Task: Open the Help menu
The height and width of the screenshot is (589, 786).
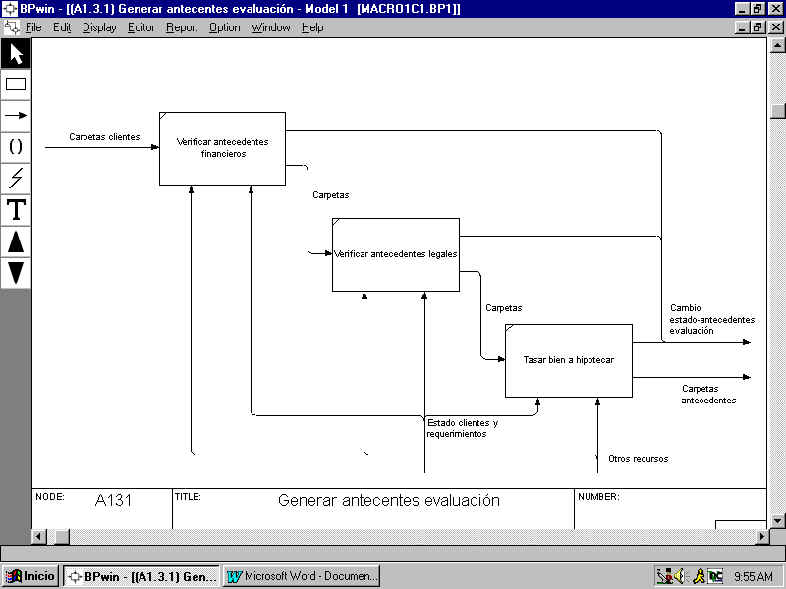Action: (x=312, y=27)
